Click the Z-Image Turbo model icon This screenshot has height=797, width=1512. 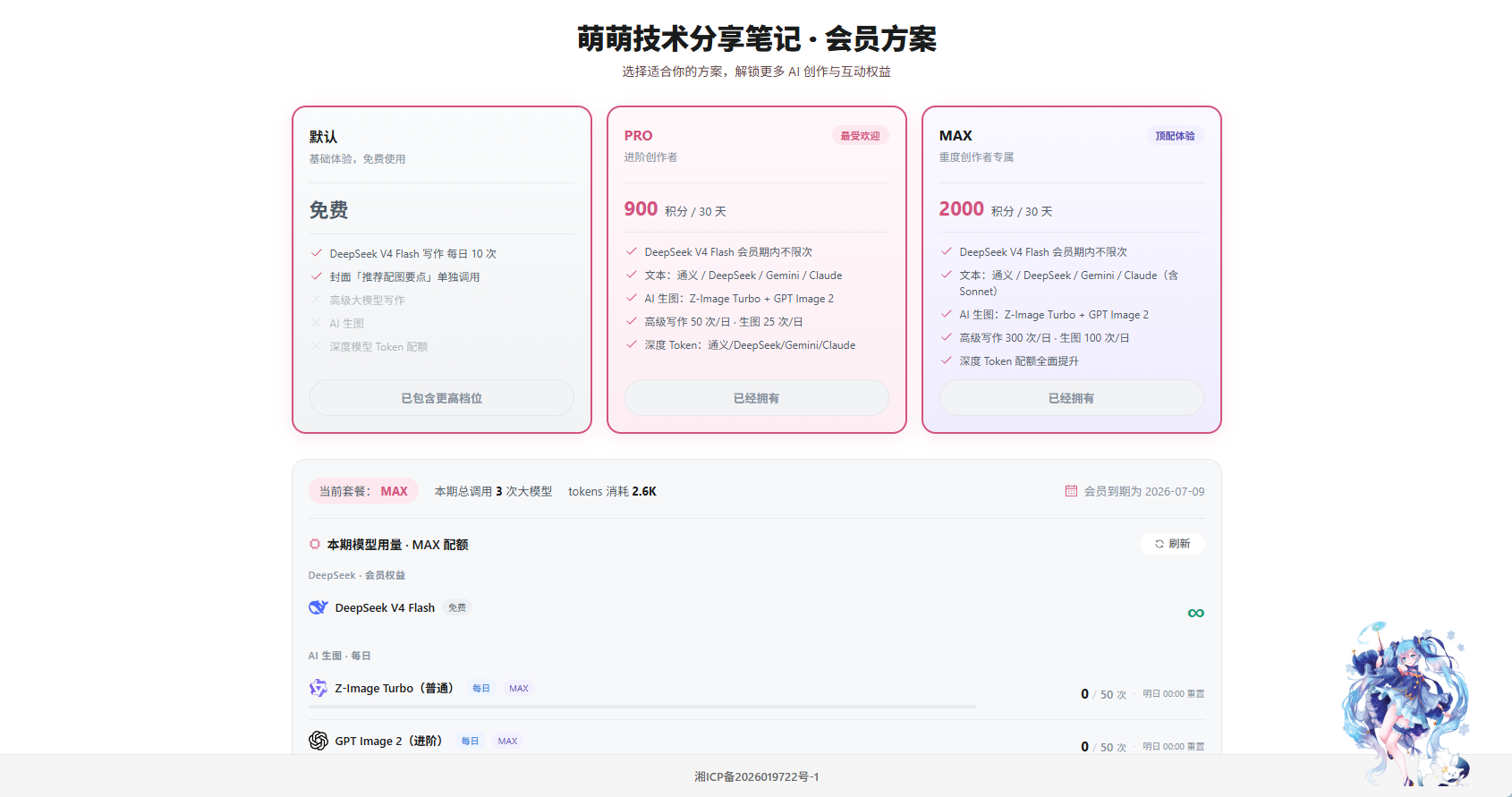(318, 688)
